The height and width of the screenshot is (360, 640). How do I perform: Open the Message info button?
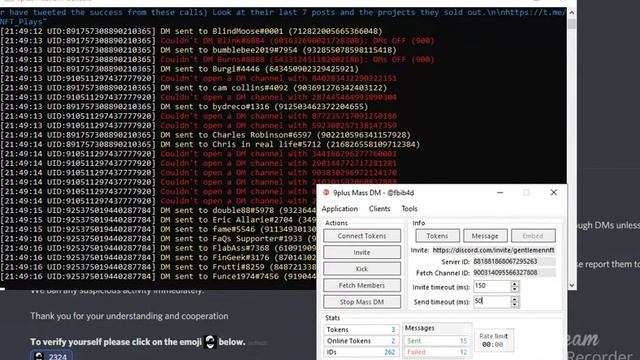[x=485, y=236]
